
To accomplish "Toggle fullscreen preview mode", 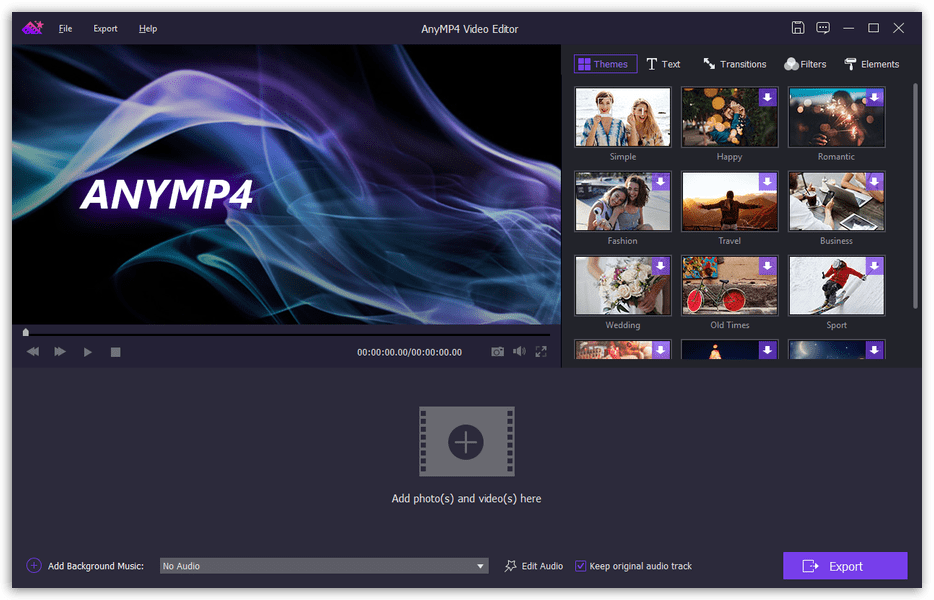I will [x=541, y=351].
